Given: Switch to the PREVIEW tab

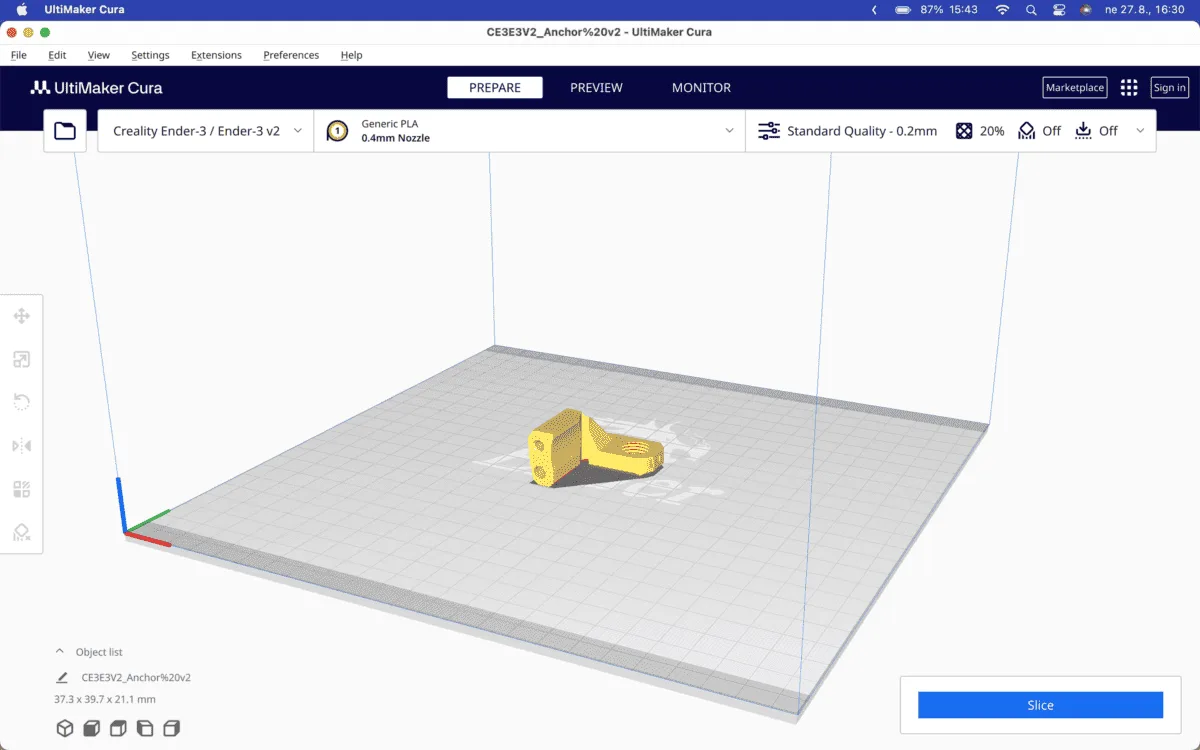Looking at the screenshot, I should click(x=595, y=87).
